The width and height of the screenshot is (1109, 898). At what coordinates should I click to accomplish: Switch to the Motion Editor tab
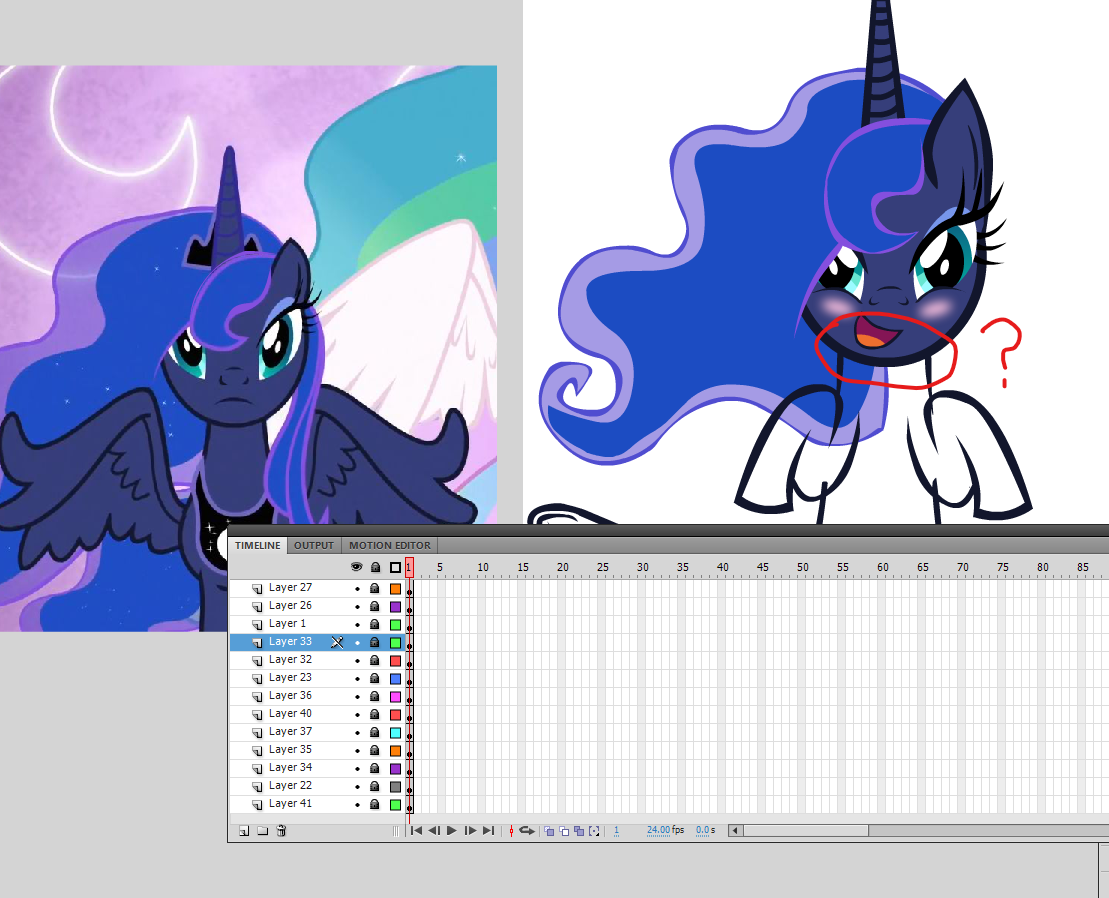(x=390, y=545)
